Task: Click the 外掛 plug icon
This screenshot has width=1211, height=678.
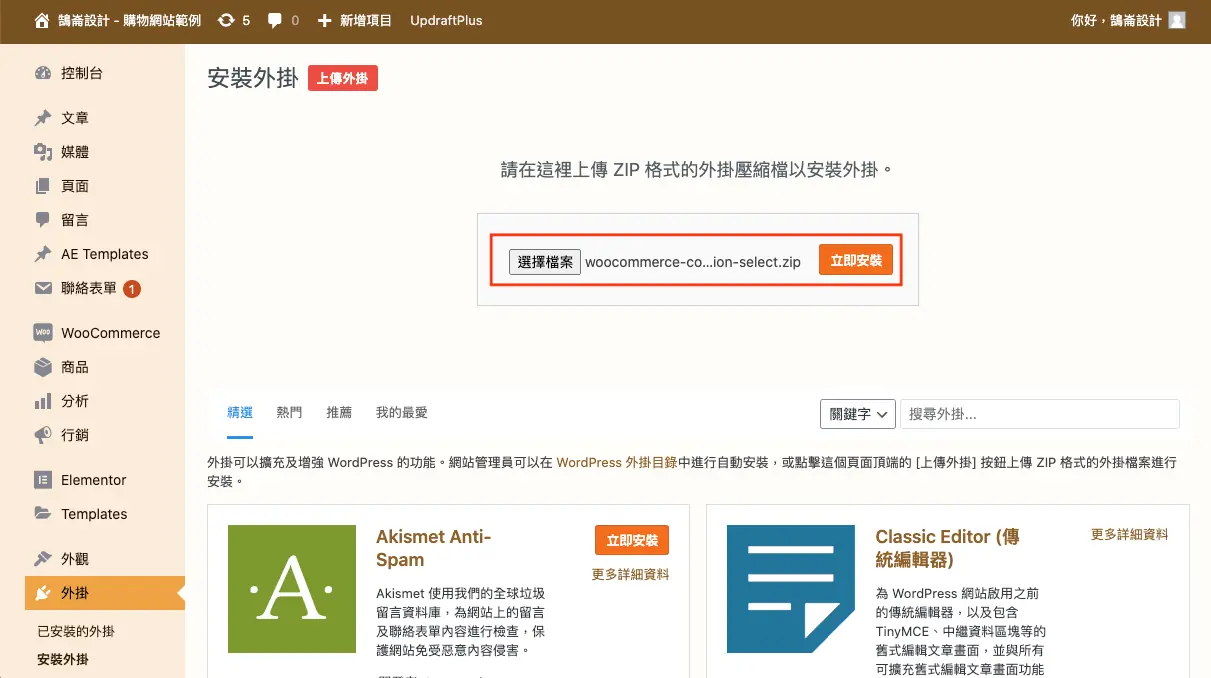Action: coord(42,593)
